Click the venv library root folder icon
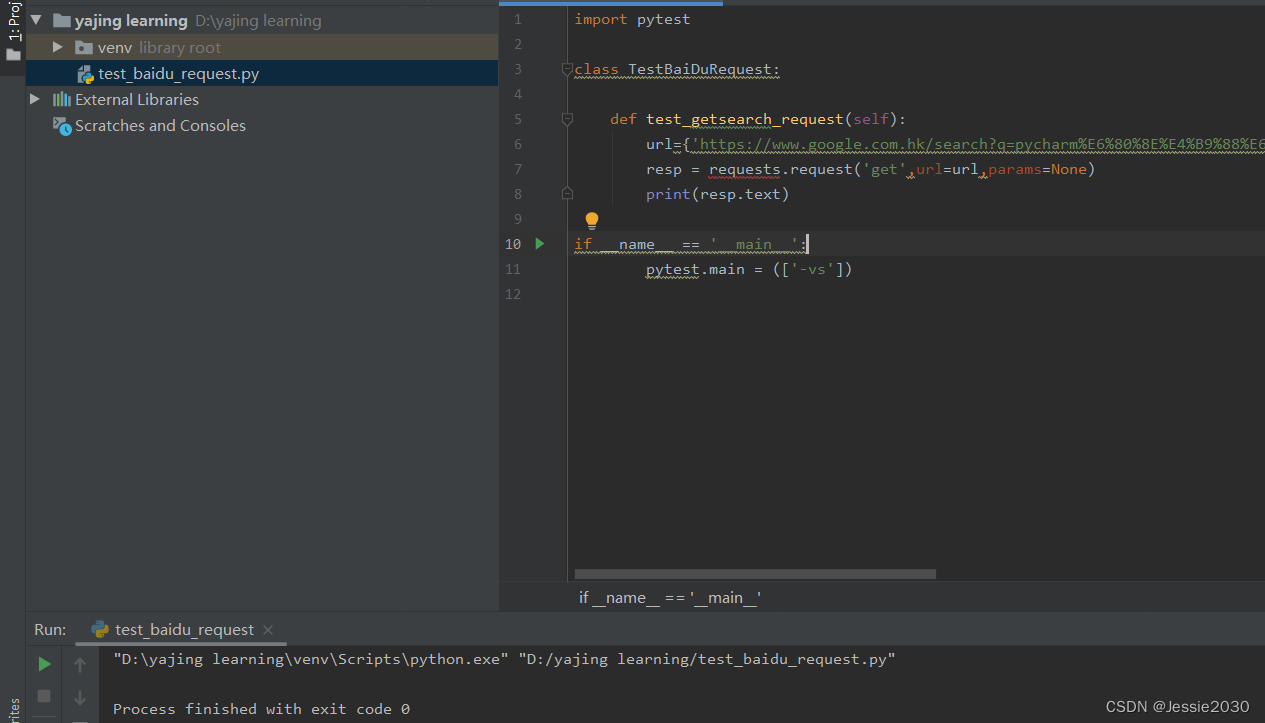This screenshot has height=723, width=1265. click(x=84, y=46)
